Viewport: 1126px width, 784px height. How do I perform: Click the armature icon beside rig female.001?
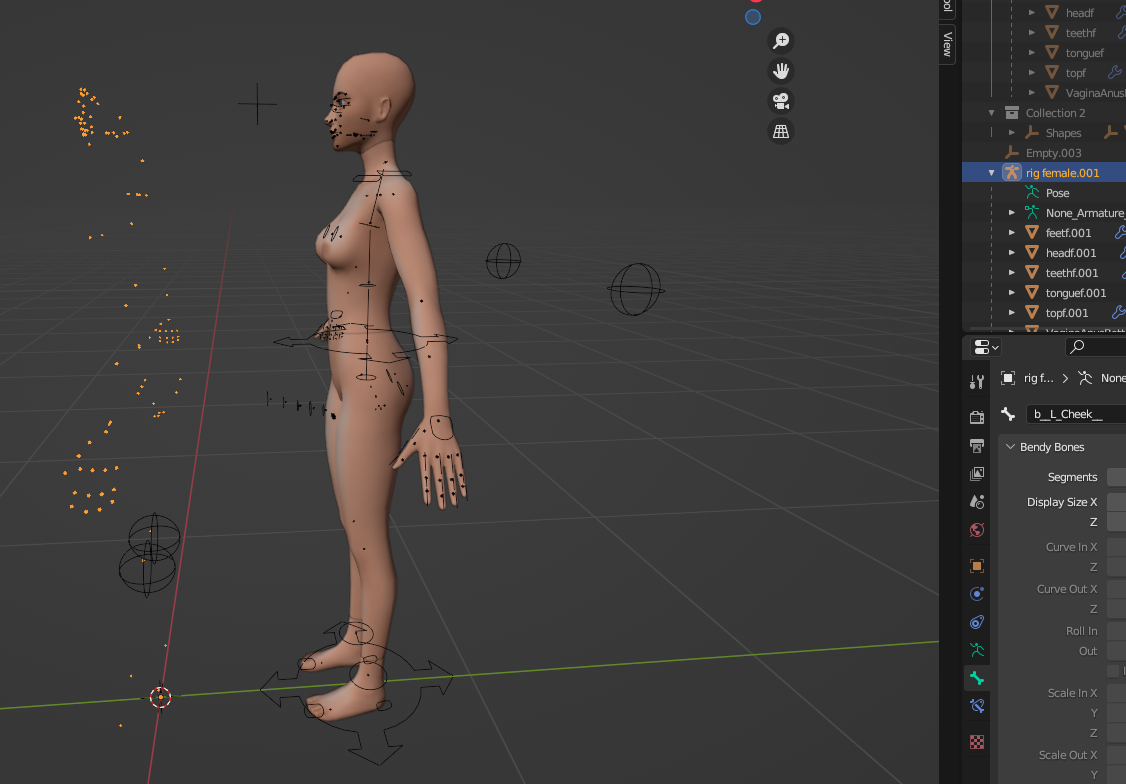(x=1012, y=172)
